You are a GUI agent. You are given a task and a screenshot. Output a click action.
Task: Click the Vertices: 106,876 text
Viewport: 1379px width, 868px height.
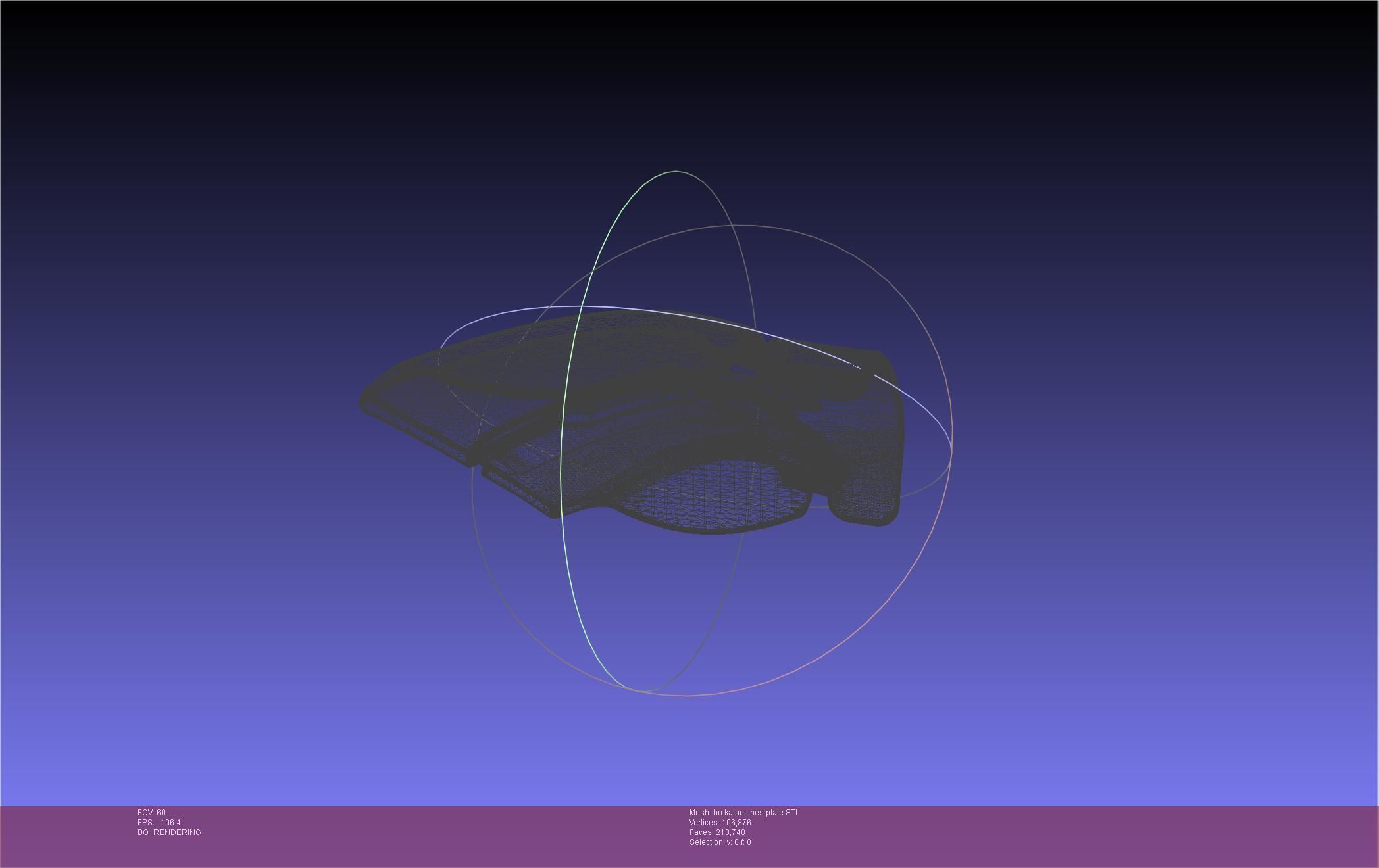pos(720,823)
